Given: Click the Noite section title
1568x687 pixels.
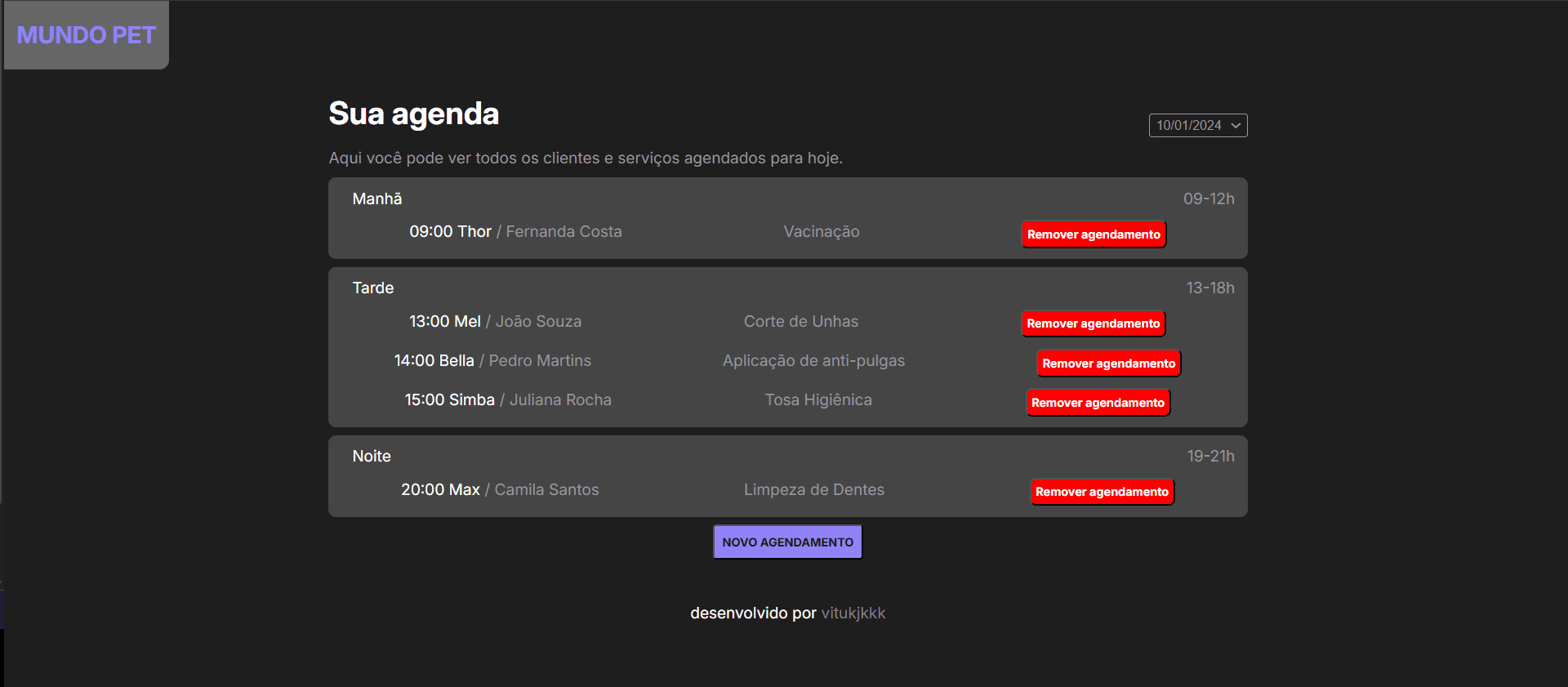Looking at the screenshot, I should pyautogui.click(x=372, y=456).
